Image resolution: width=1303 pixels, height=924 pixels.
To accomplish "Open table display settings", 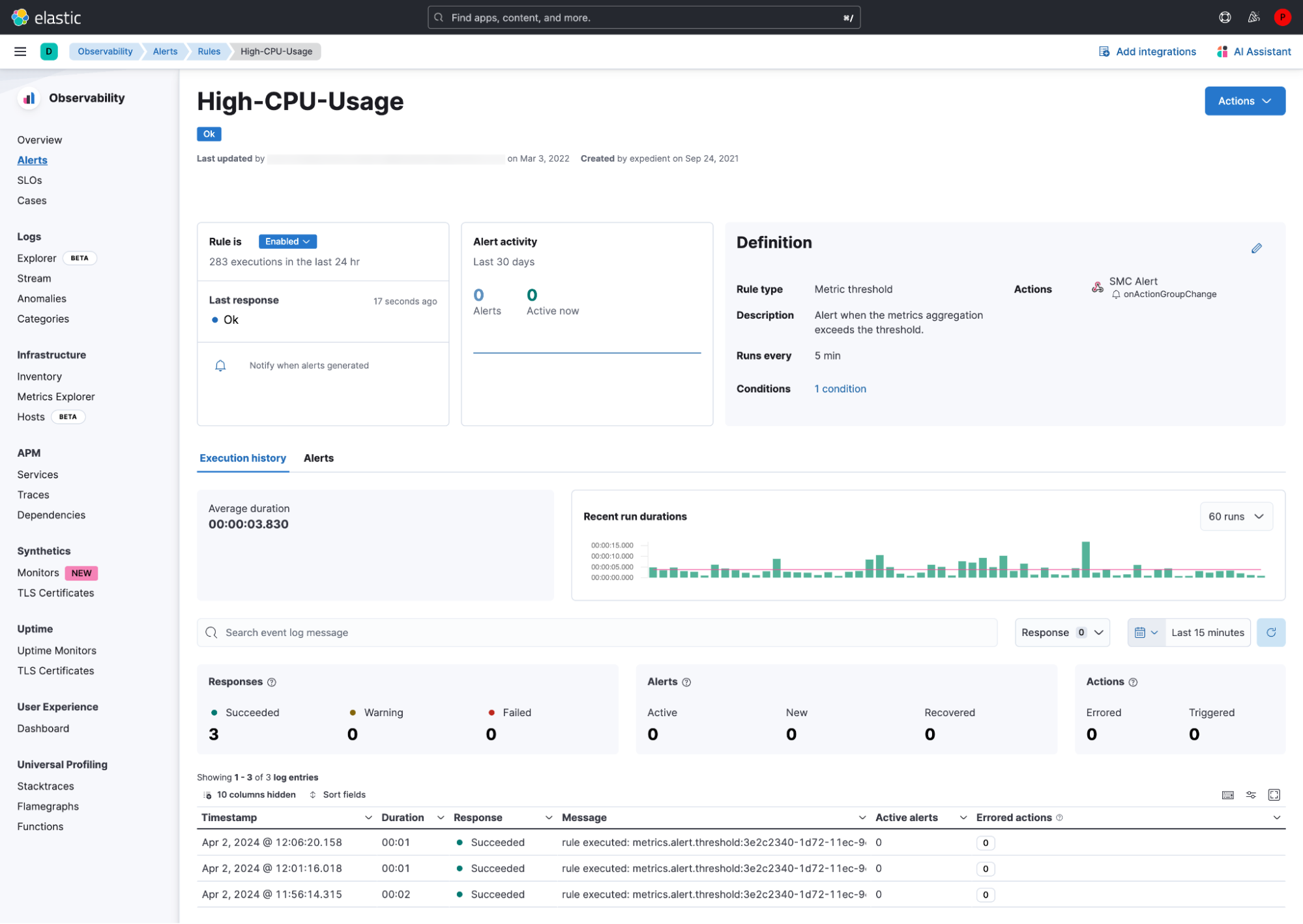I will point(1251,795).
